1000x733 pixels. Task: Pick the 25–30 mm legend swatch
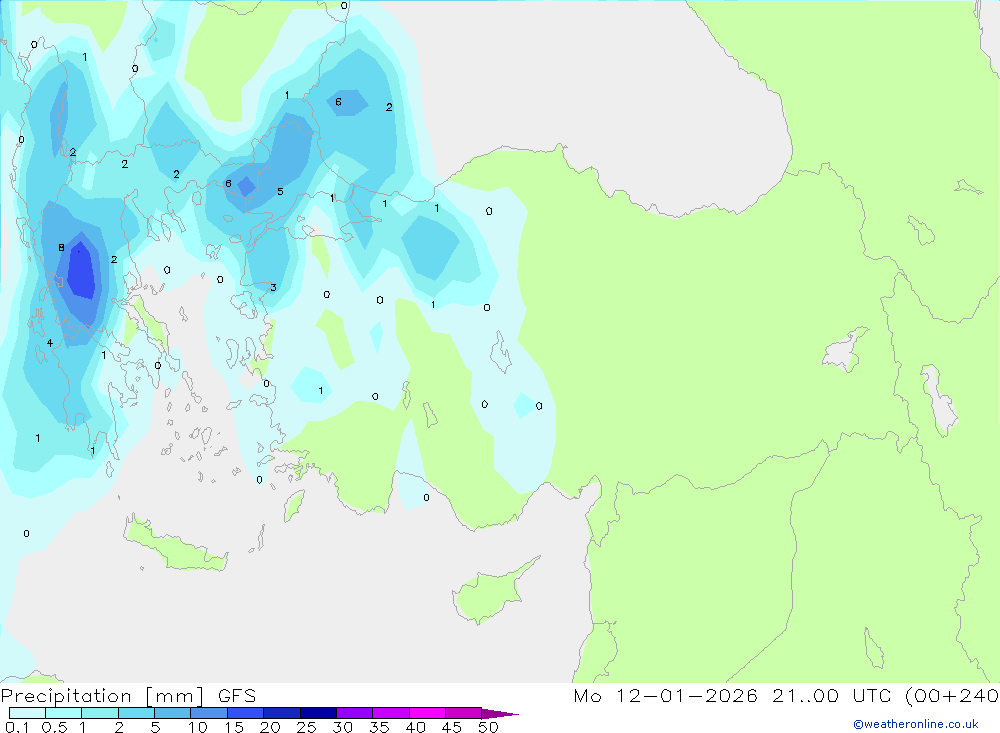318,713
